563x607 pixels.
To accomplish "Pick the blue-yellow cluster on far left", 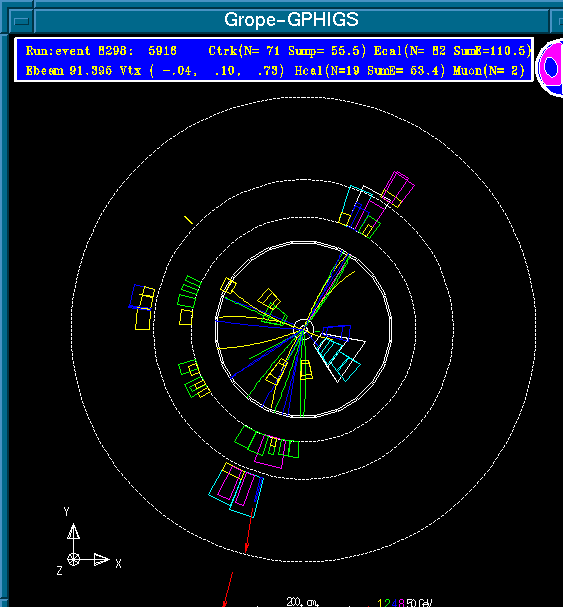I will point(142,307).
